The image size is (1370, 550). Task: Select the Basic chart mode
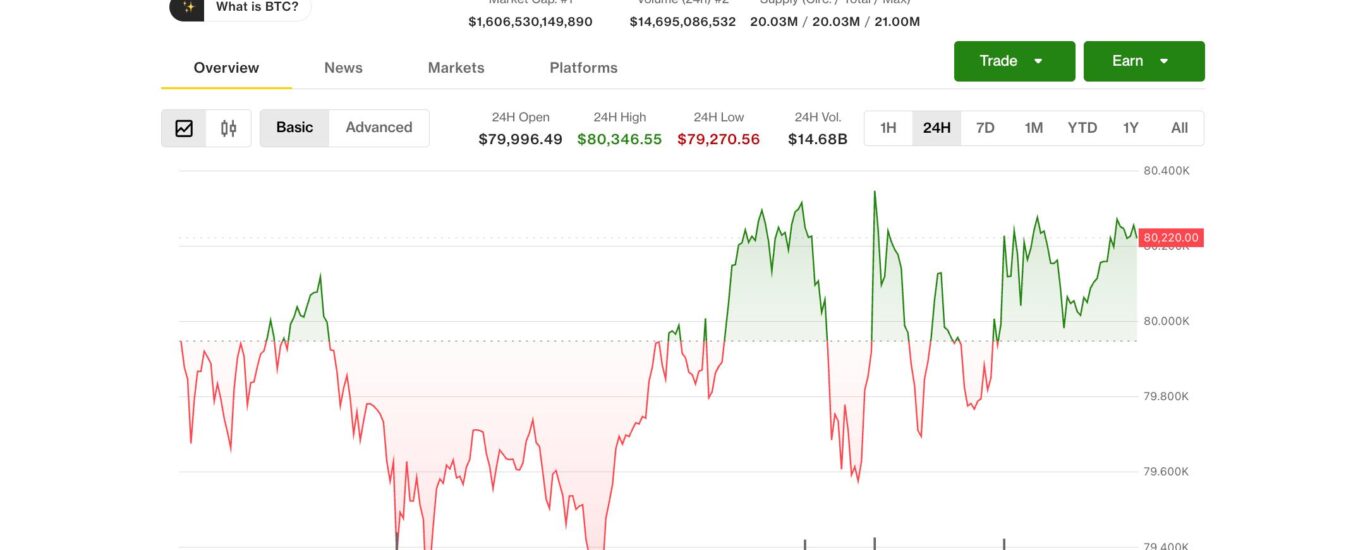coord(295,128)
